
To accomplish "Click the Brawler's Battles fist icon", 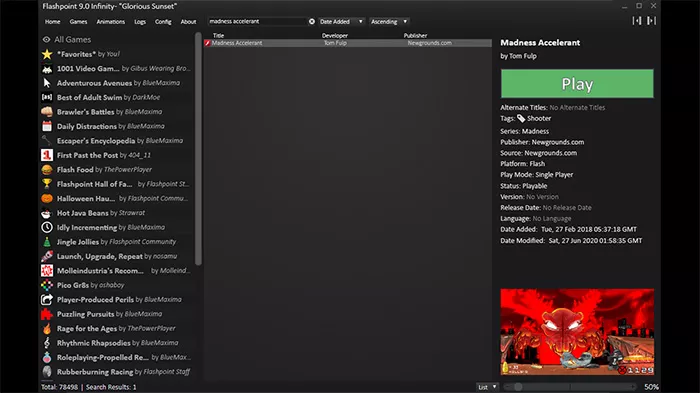I will click(47, 112).
